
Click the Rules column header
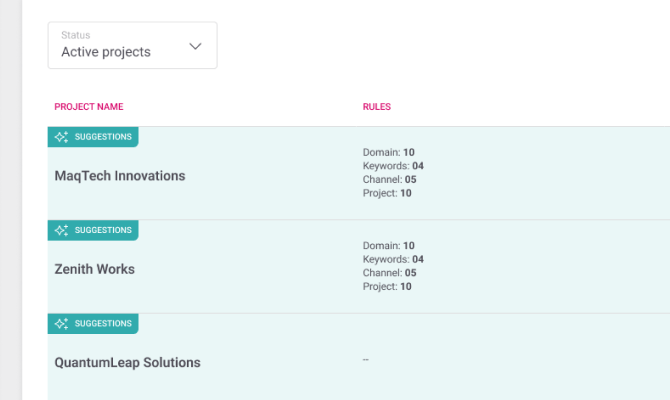click(x=376, y=106)
